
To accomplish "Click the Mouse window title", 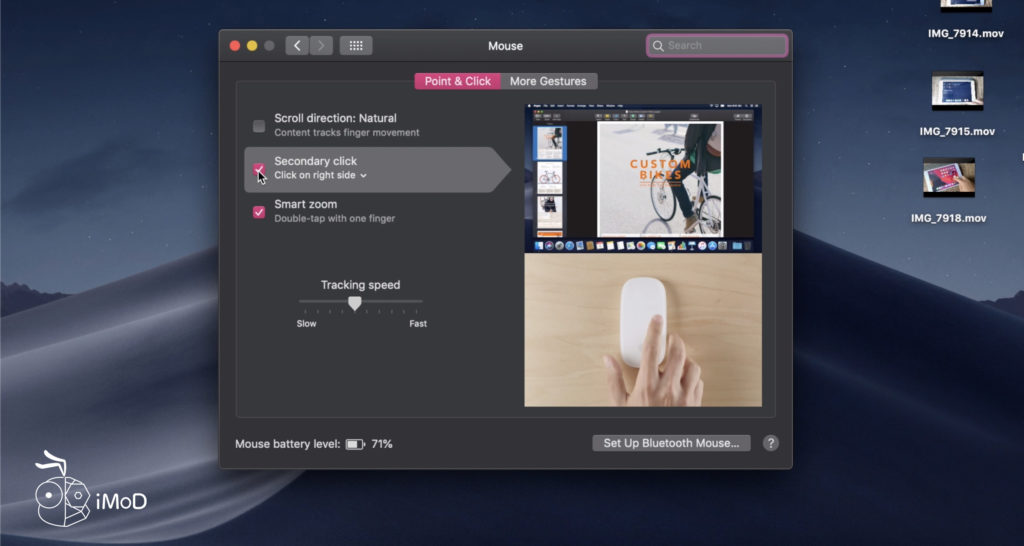I will (x=505, y=46).
